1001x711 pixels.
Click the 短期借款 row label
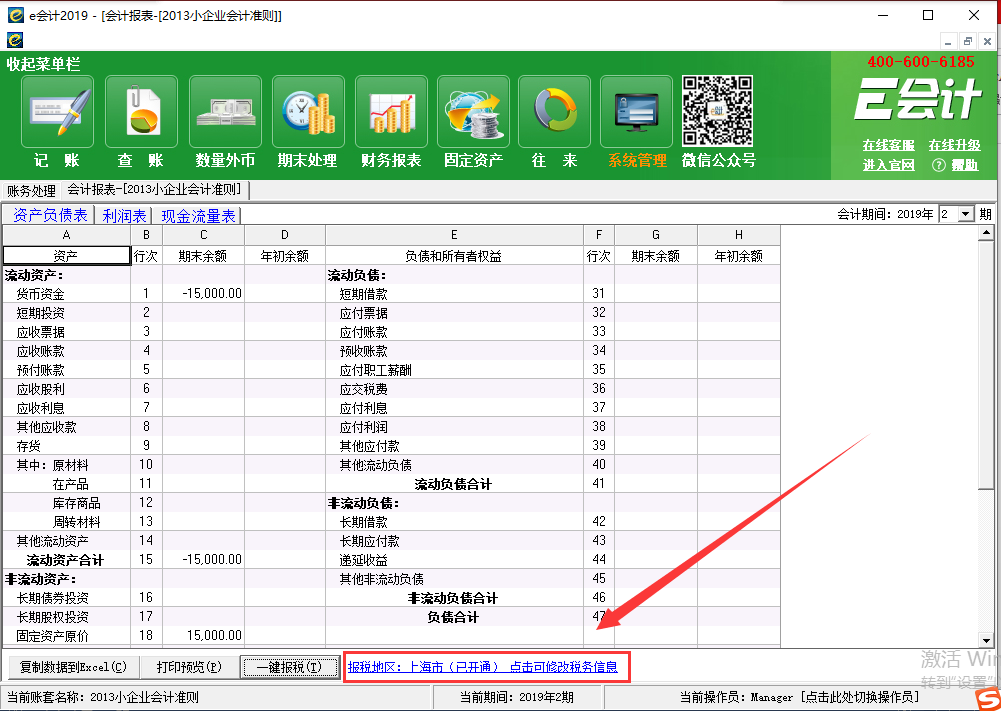click(x=363, y=294)
